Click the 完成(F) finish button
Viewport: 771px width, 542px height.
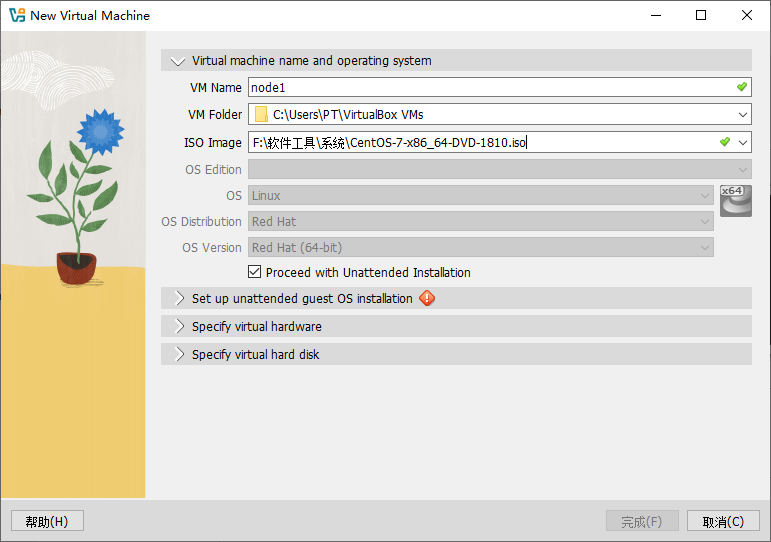642,521
